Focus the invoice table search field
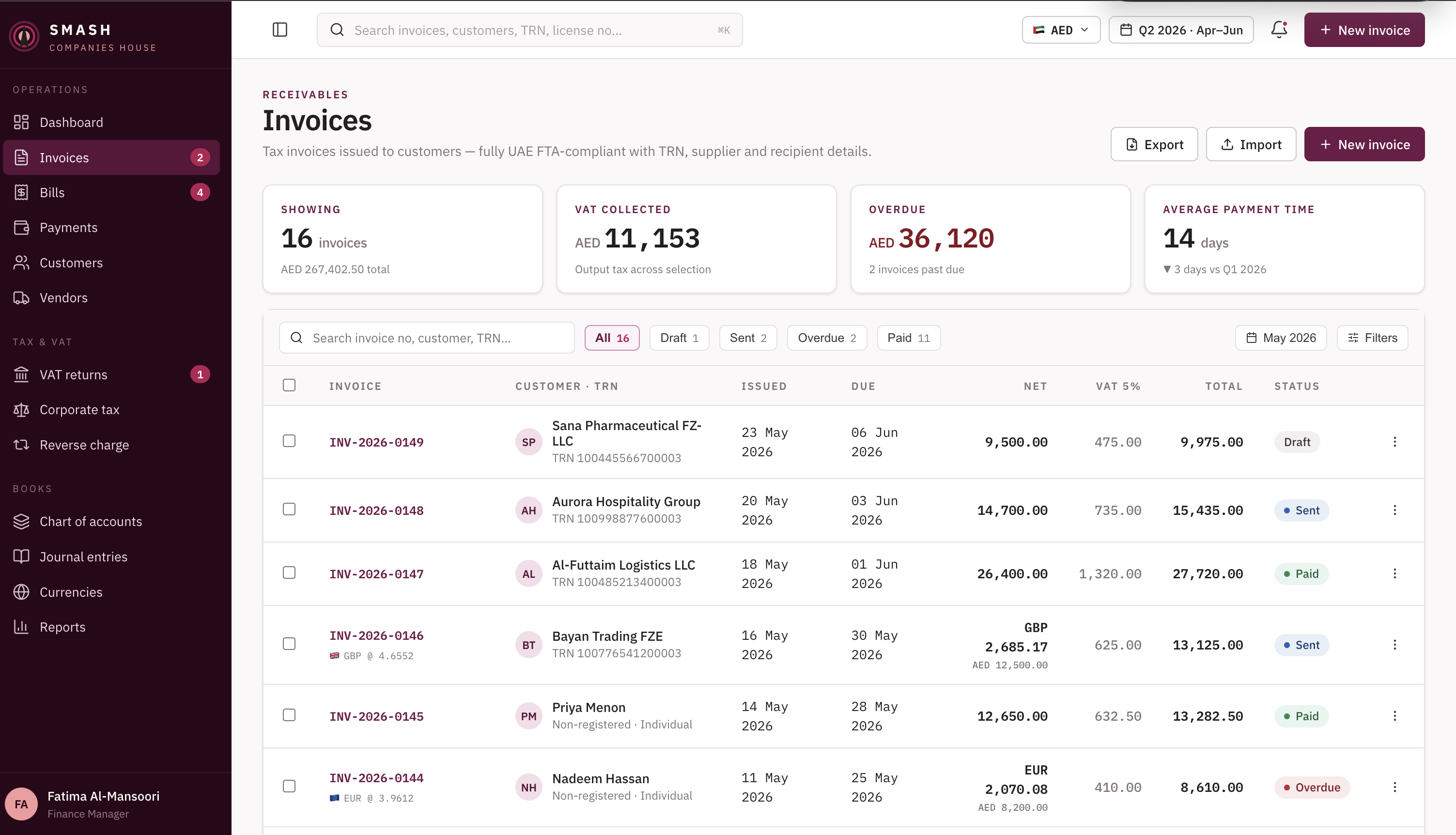Viewport: 1456px width, 835px height. tap(427, 338)
